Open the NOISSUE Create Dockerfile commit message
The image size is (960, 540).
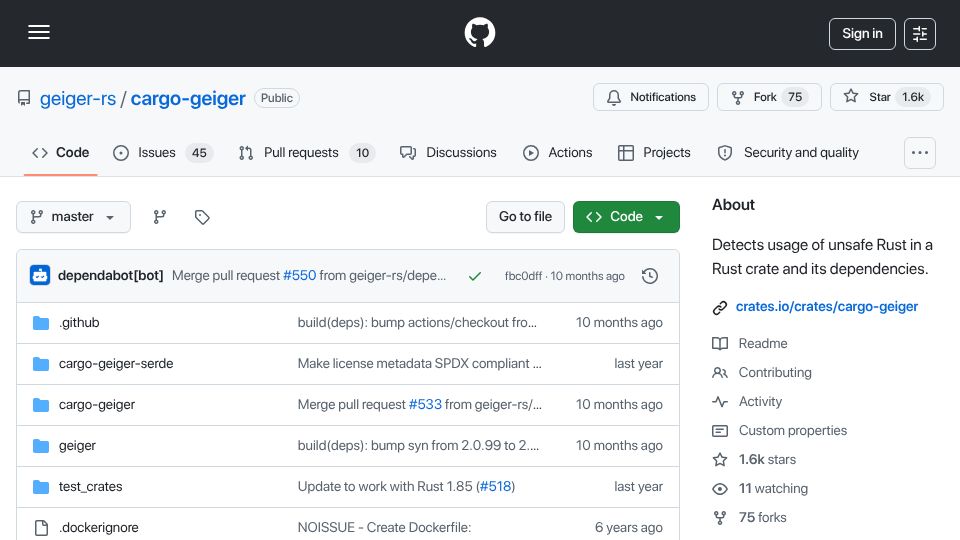384,528
